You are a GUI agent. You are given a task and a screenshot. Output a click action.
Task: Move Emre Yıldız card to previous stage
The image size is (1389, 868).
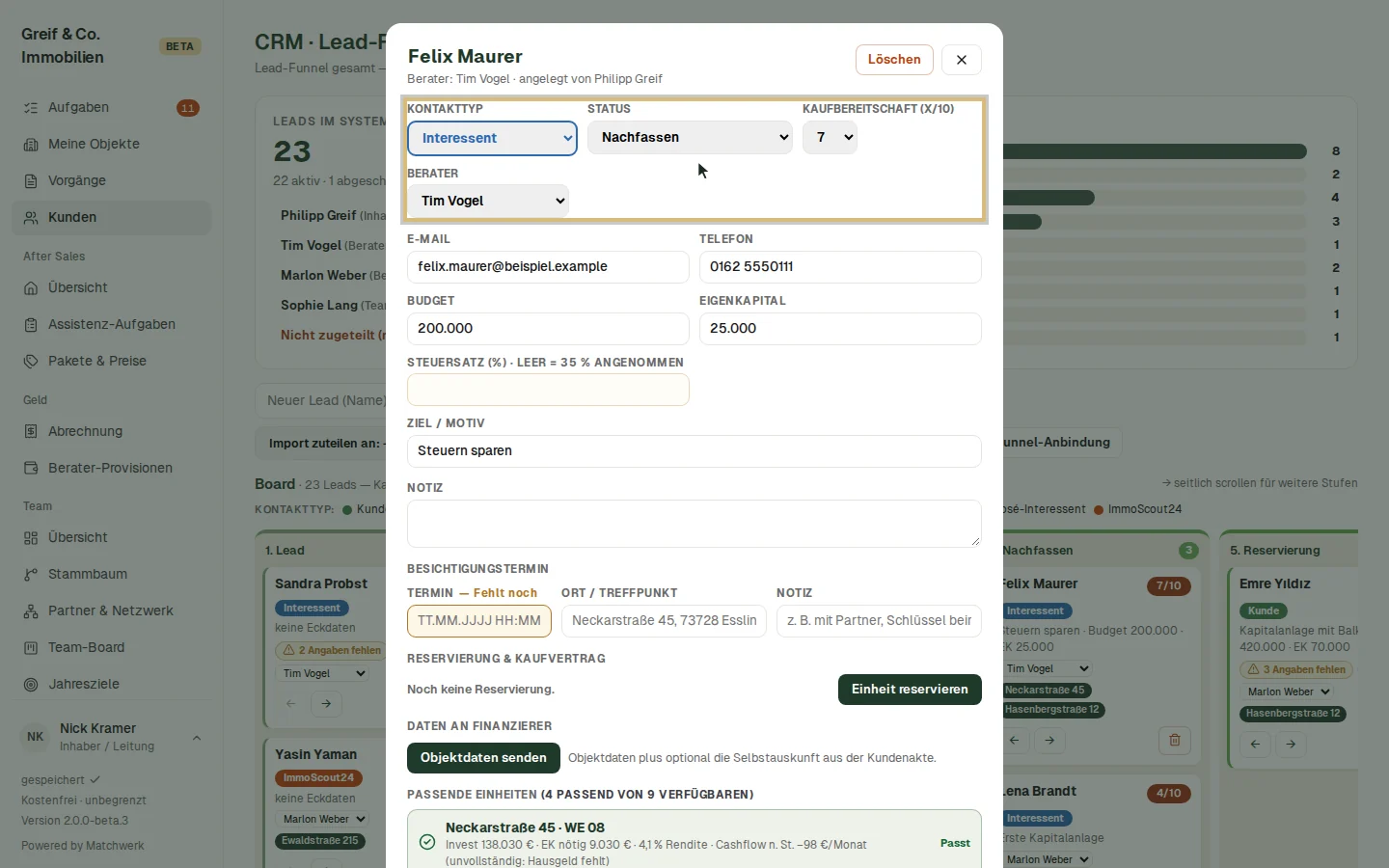1255,745
